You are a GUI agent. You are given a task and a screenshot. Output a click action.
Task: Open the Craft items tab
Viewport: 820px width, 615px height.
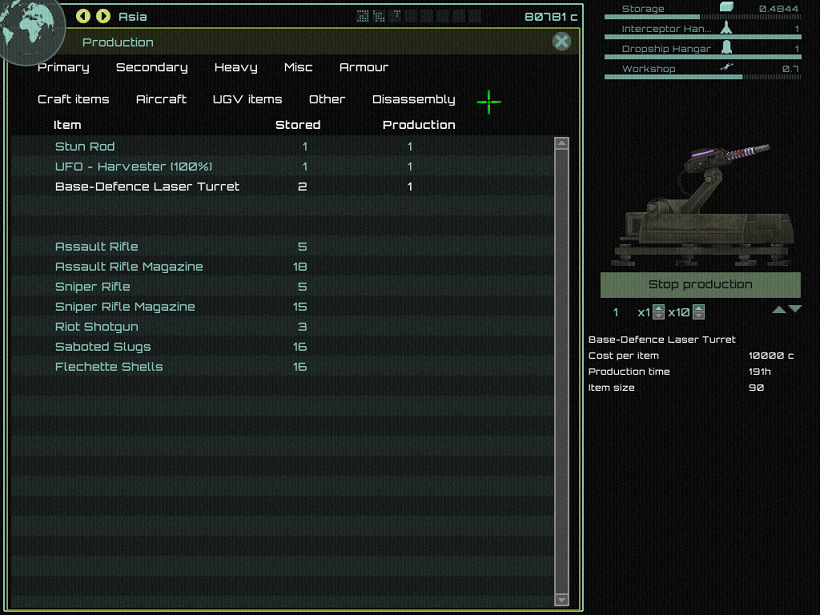pyautogui.click(x=73, y=99)
